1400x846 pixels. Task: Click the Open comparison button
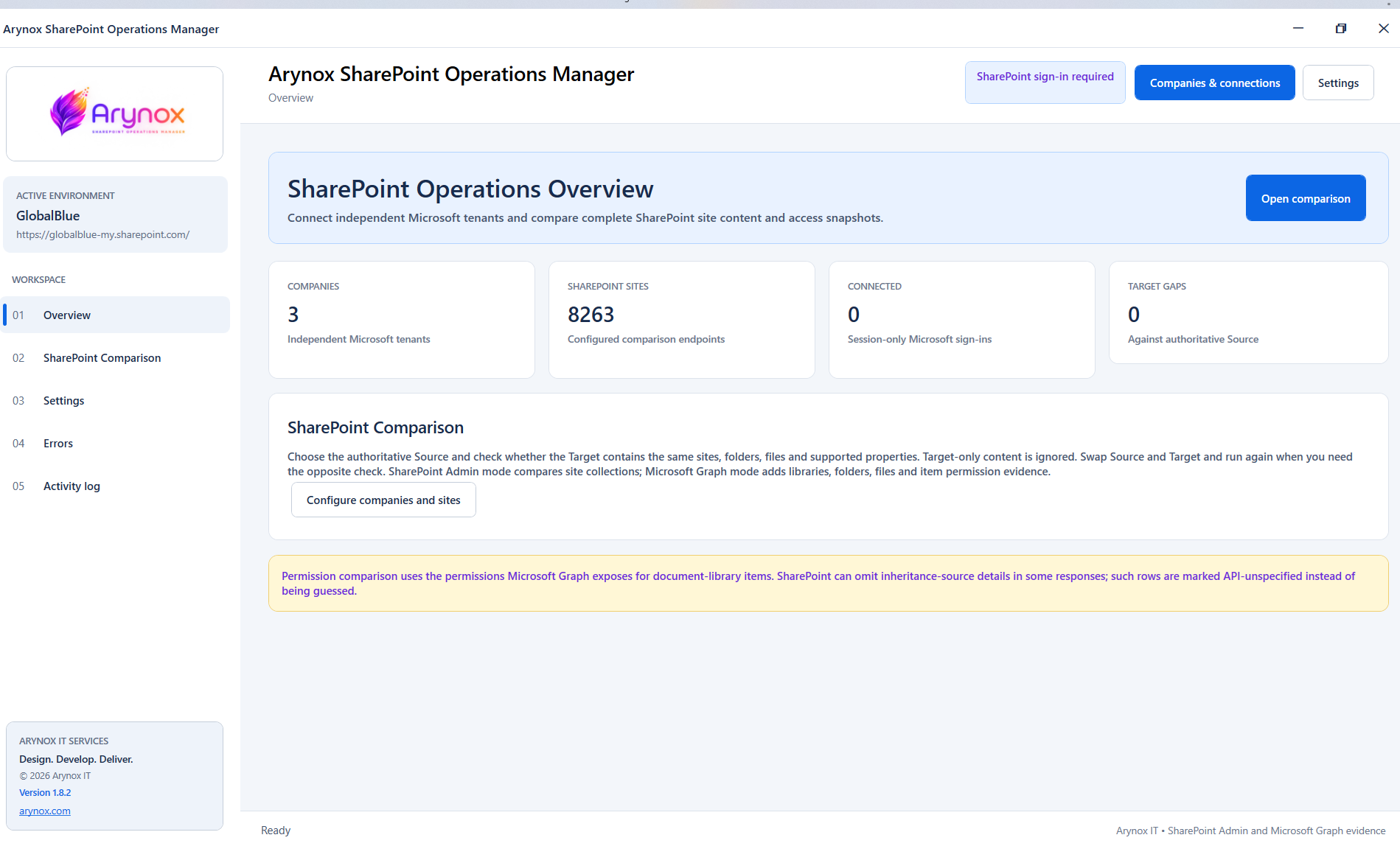point(1305,197)
